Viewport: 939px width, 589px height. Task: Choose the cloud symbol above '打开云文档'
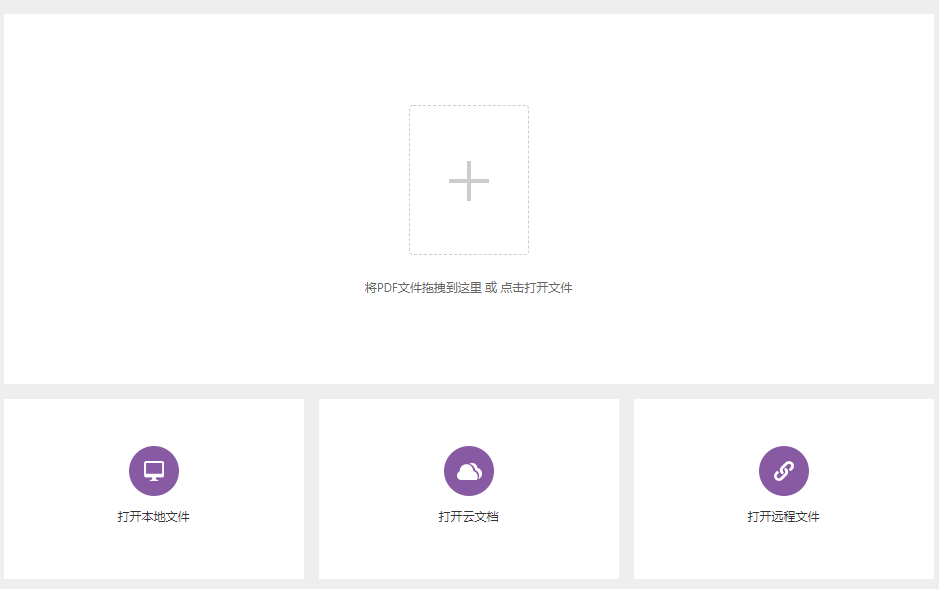(469, 471)
